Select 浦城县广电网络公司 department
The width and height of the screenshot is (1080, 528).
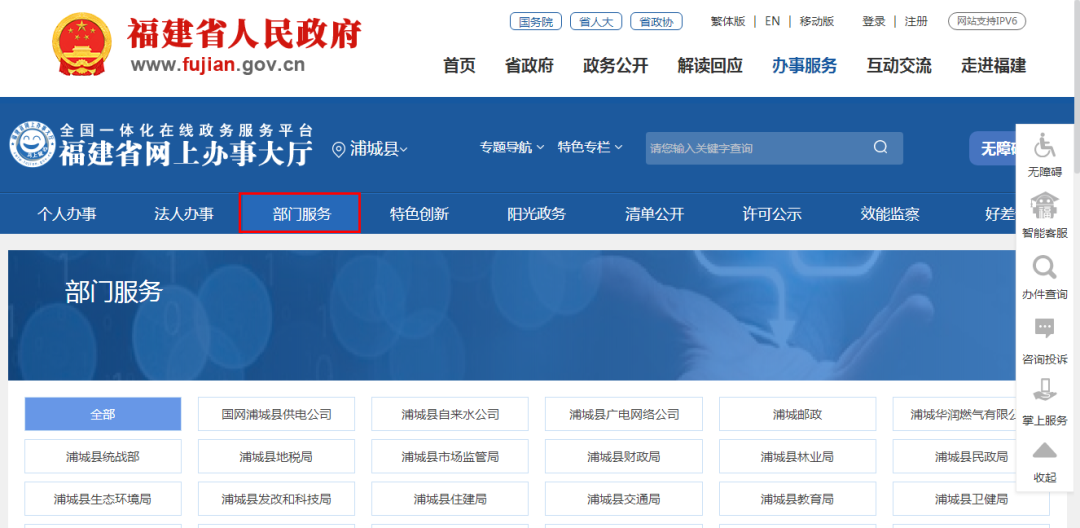(624, 414)
